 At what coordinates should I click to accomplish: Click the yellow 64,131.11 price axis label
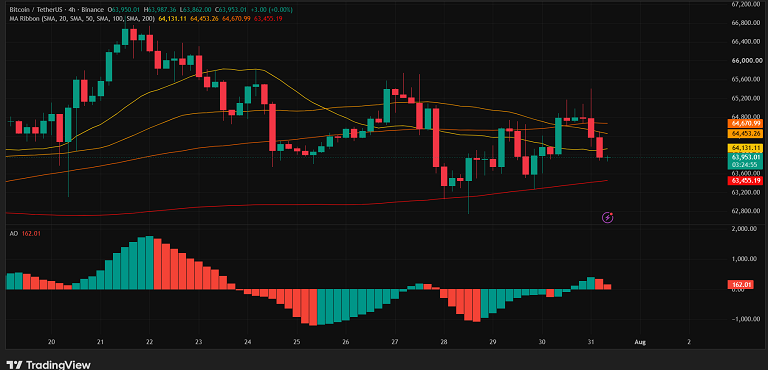coord(746,148)
